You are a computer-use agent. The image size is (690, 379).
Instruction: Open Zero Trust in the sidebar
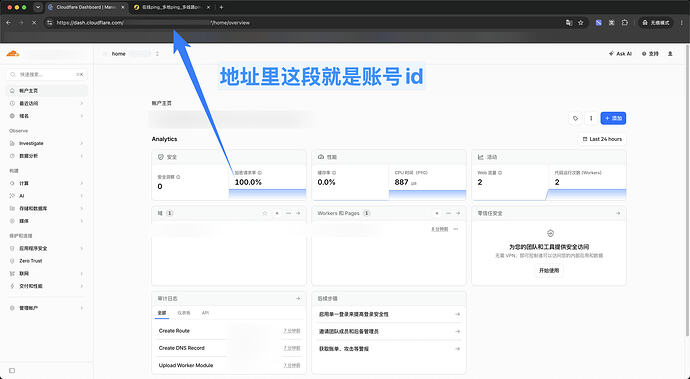pyautogui.click(x=47, y=261)
